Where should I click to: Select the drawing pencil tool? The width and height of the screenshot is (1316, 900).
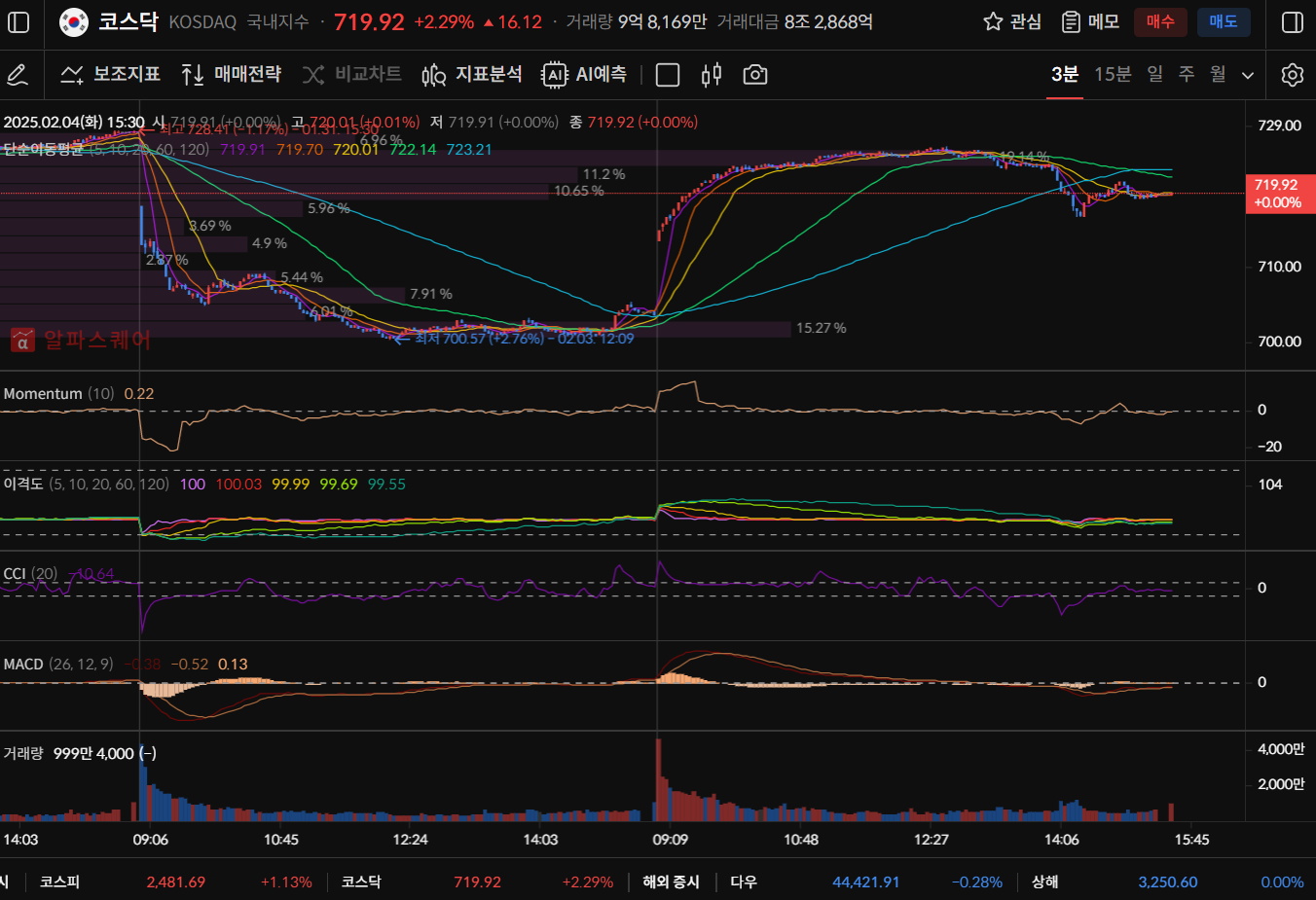(18, 75)
